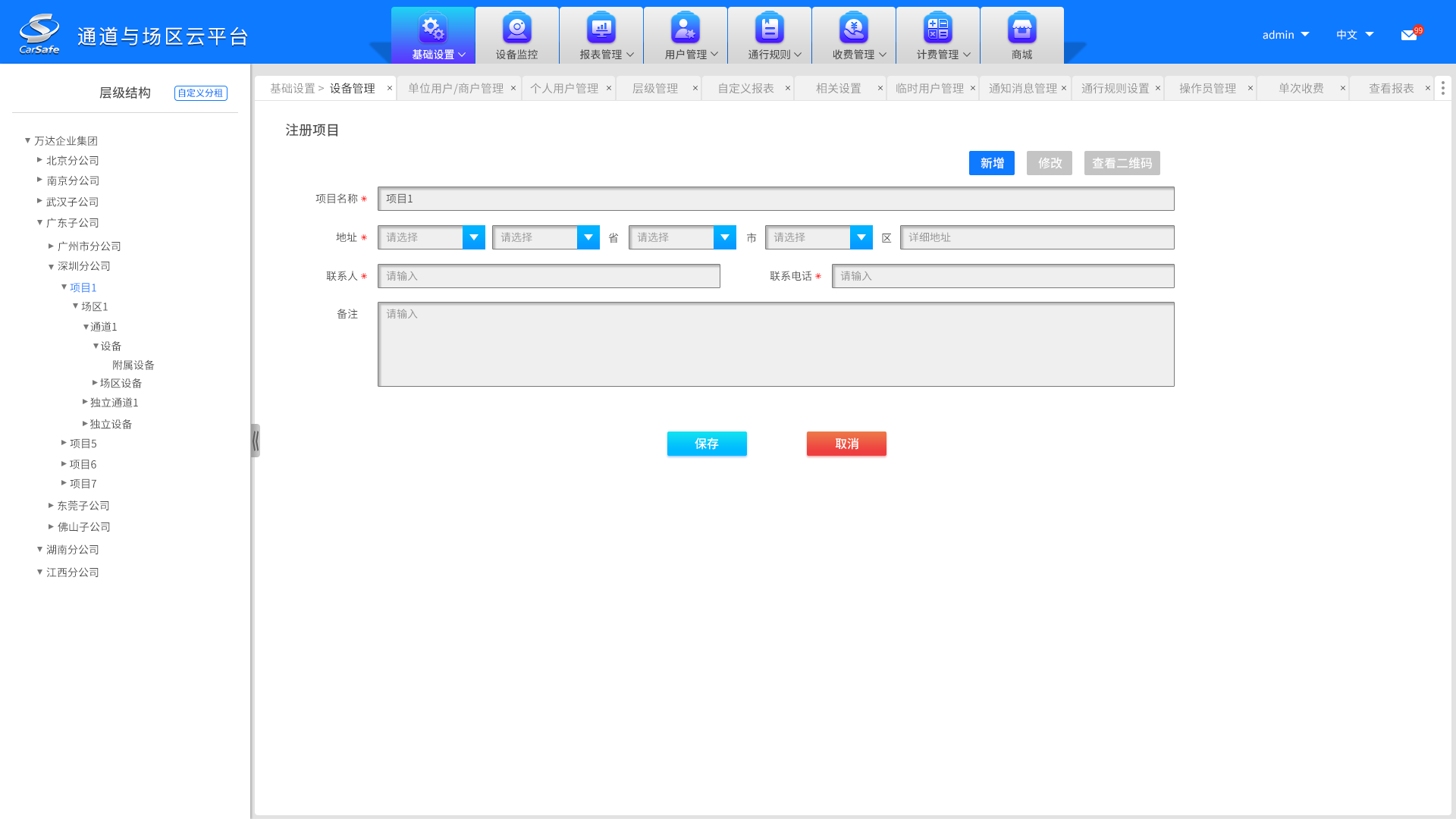
Task: Select 附属设备 in the tree
Action: (133, 365)
